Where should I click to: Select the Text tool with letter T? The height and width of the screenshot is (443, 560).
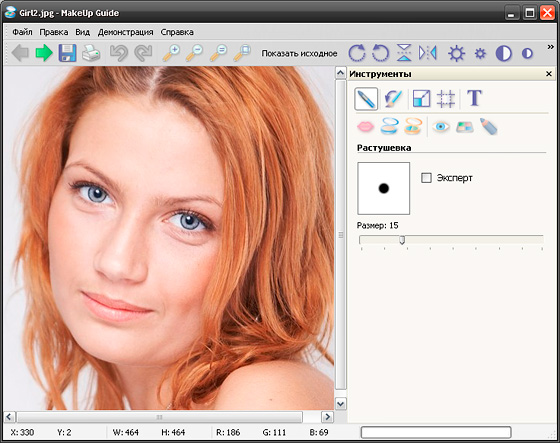pyautogui.click(x=474, y=98)
